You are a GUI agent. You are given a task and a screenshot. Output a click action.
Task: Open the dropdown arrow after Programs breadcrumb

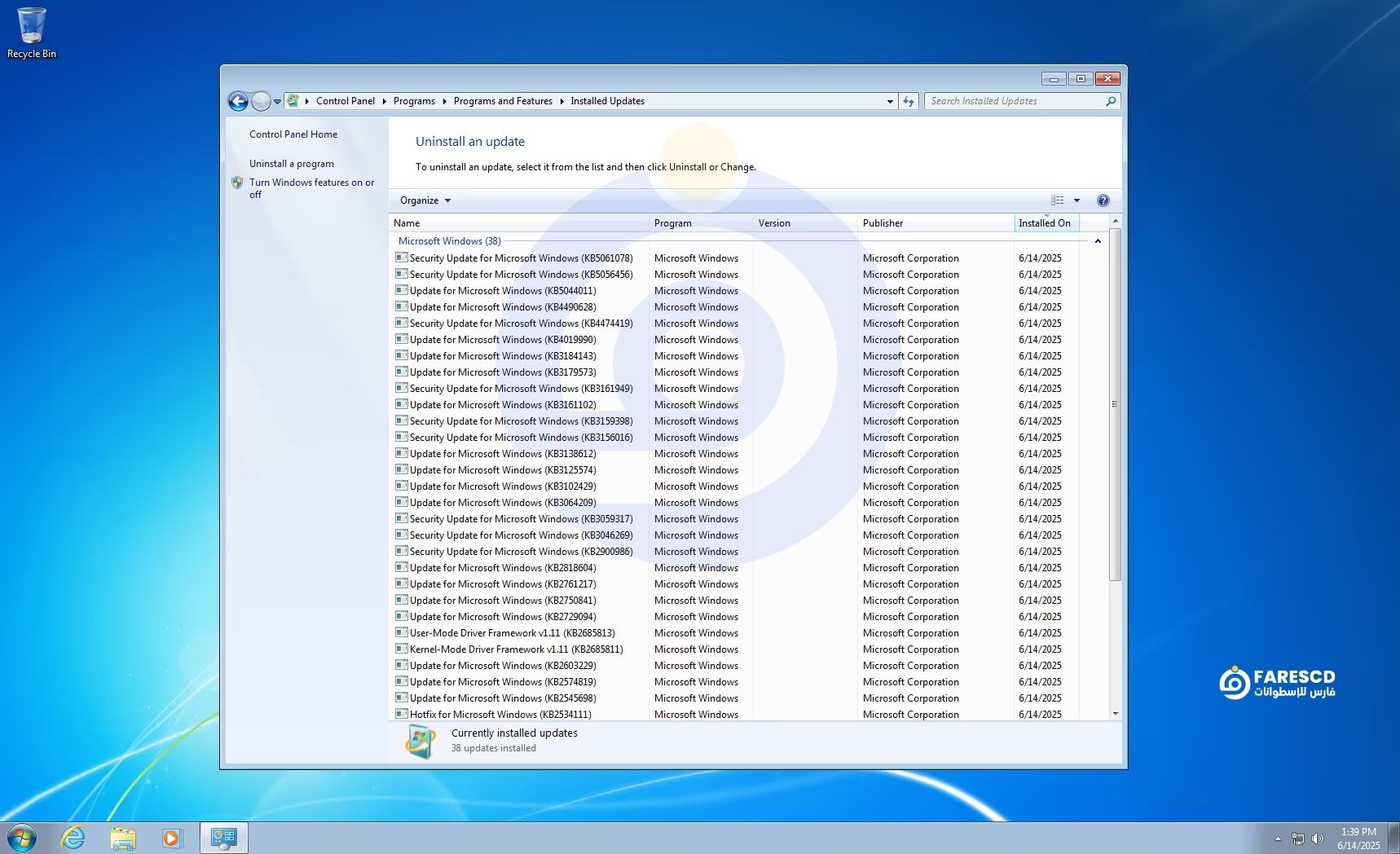pyautogui.click(x=444, y=101)
